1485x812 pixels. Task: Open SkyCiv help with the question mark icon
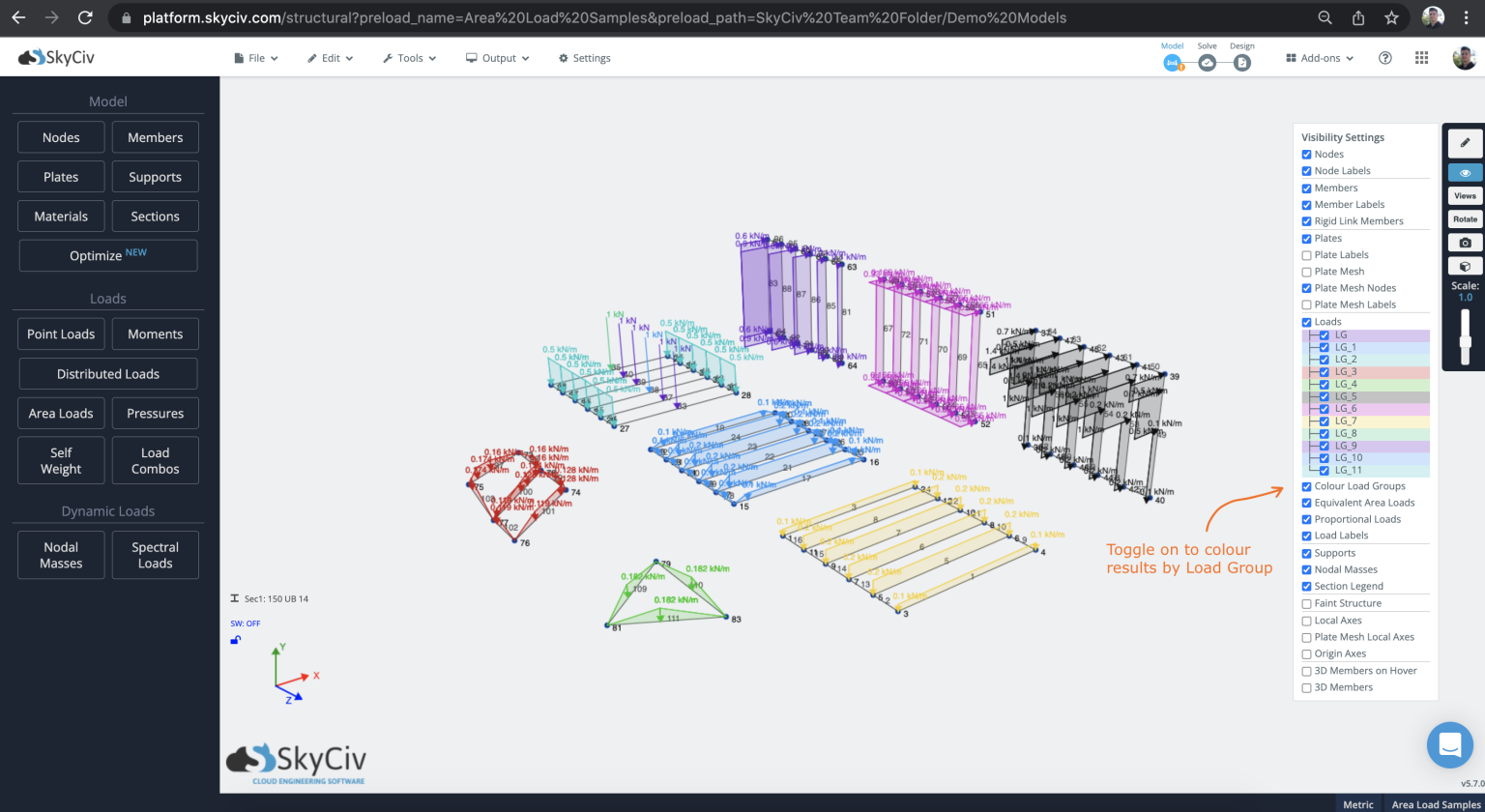(x=1384, y=57)
